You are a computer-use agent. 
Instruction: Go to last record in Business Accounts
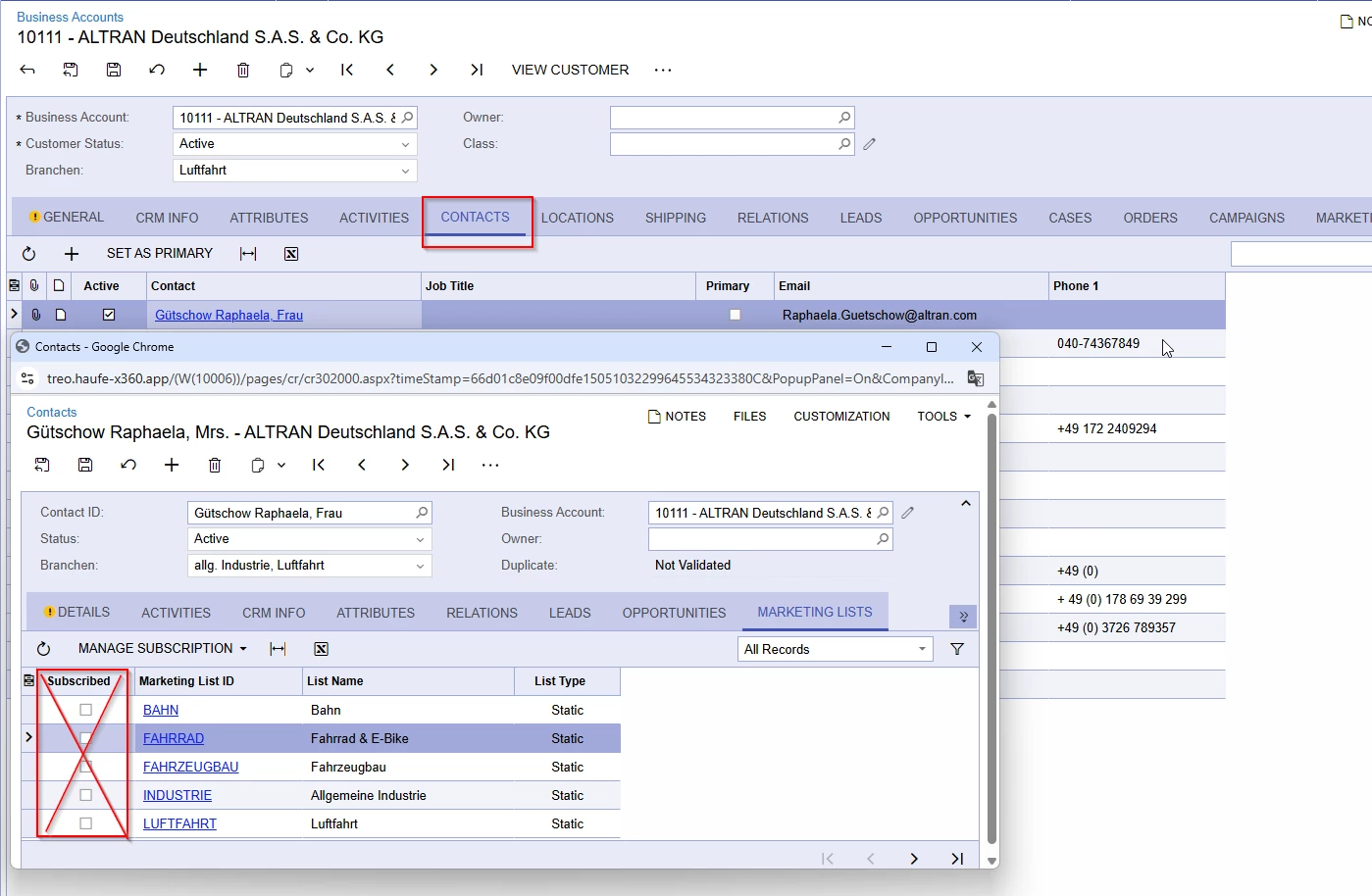click(477, 70)
